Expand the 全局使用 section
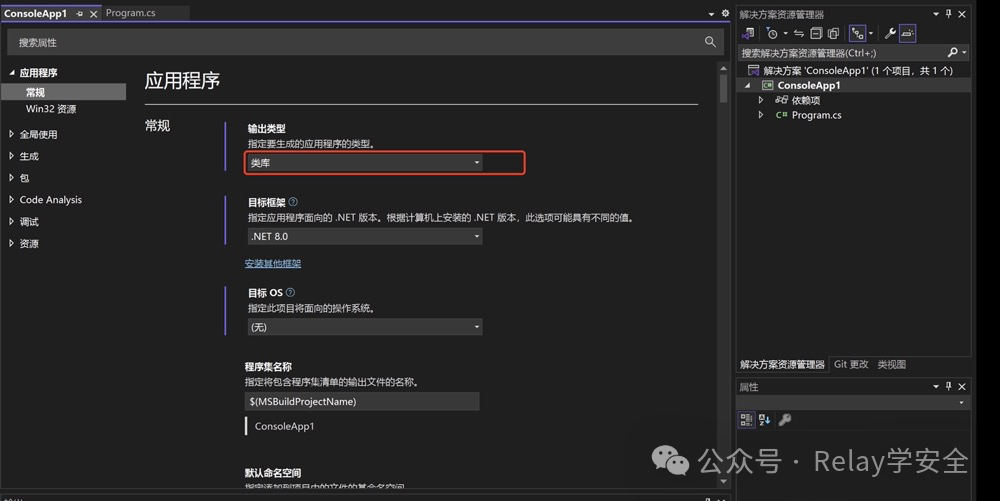1000x501 pixels. [11, 134]
